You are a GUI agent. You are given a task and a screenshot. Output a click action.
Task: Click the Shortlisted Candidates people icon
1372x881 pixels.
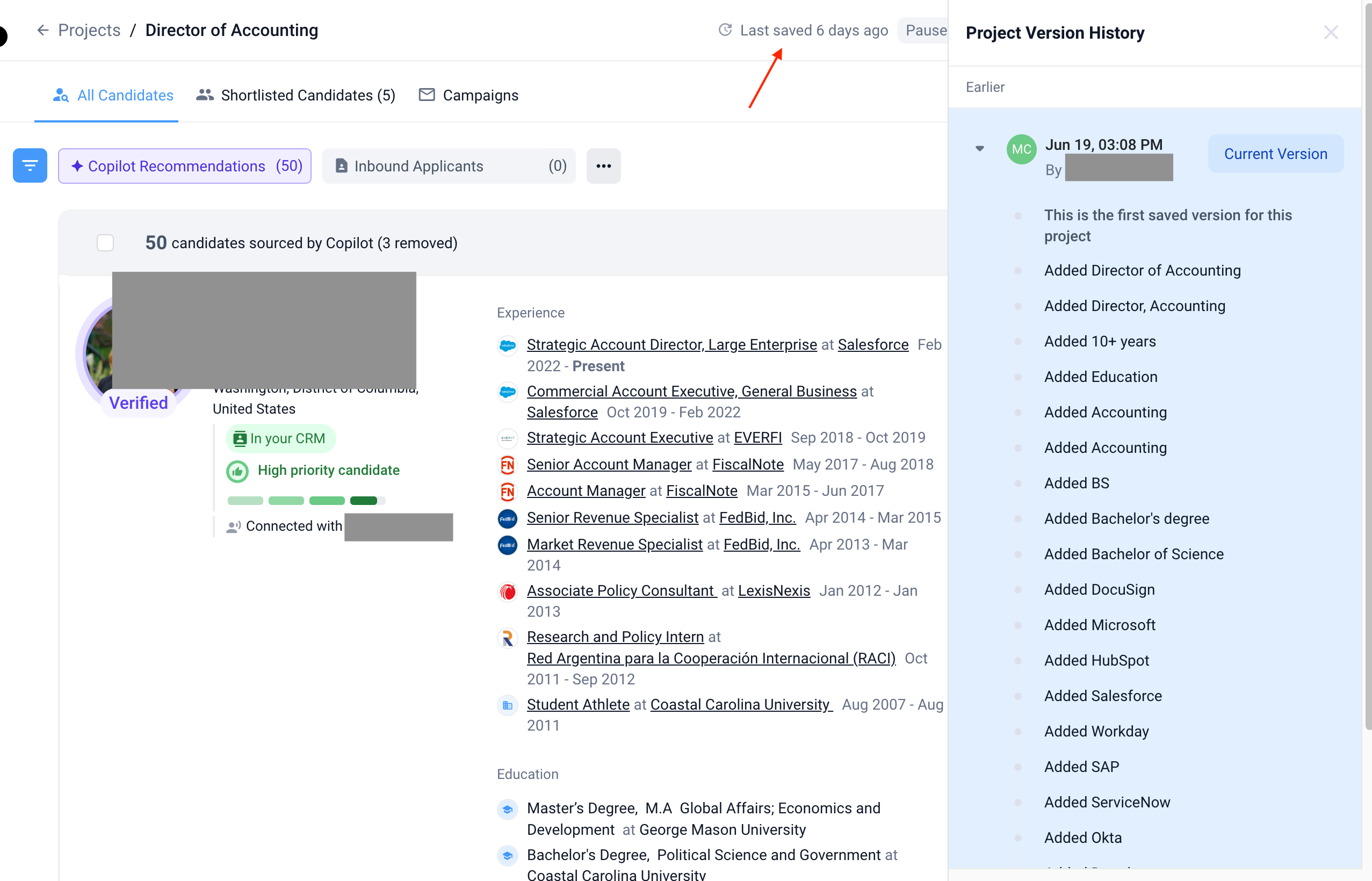point(205,95)
